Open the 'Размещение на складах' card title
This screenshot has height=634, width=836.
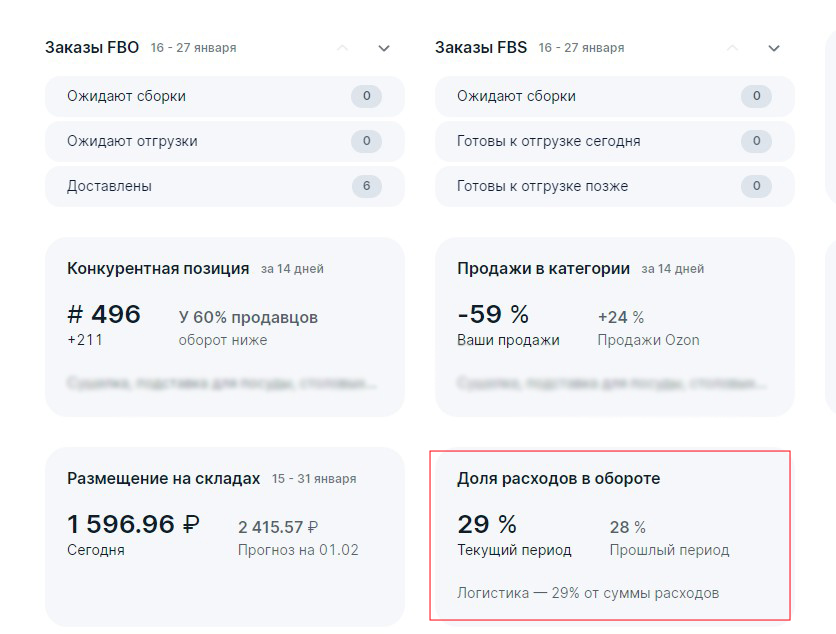click(x=163, y=478)
